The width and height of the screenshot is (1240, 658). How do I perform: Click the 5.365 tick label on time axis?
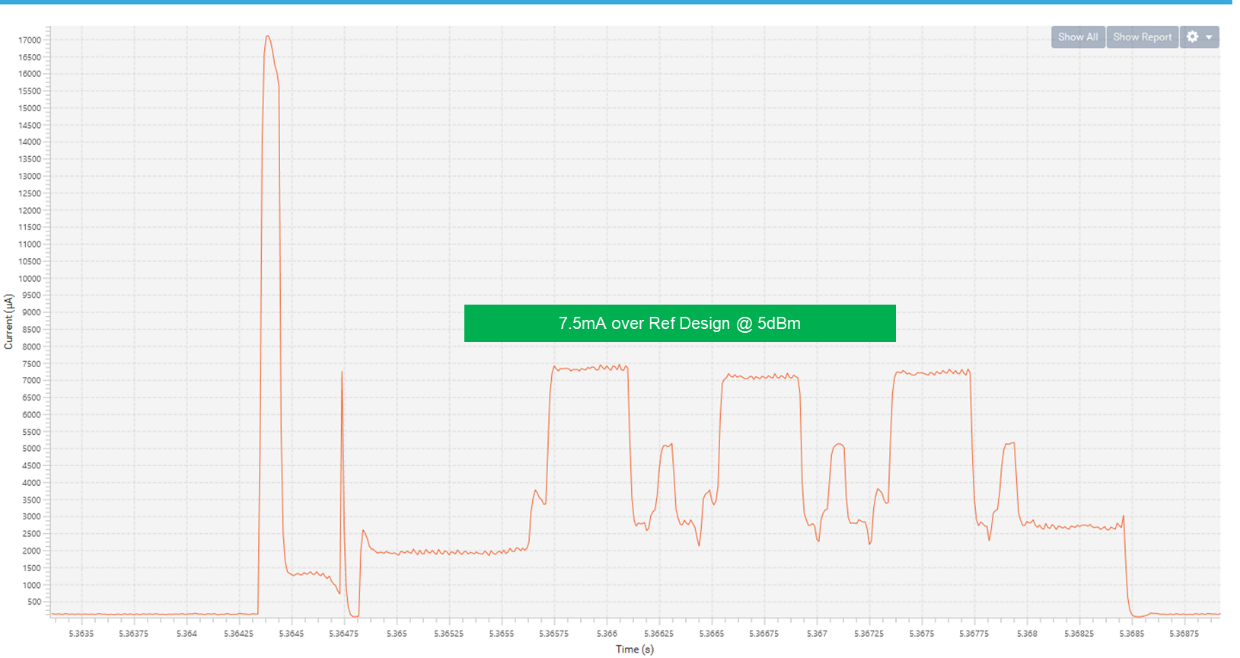point(397,634)
